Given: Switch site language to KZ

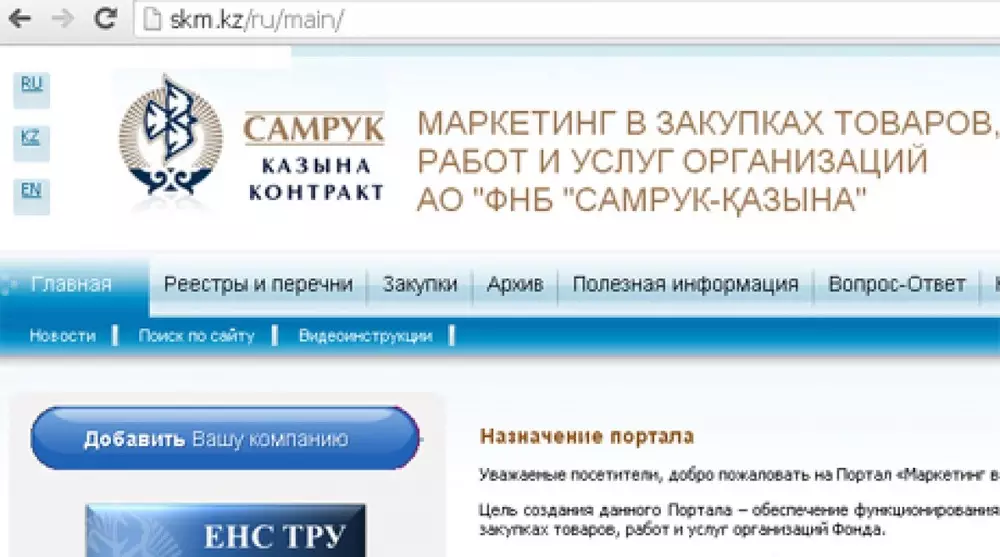Looking at the screenshot, I should (x=31, y=138).
